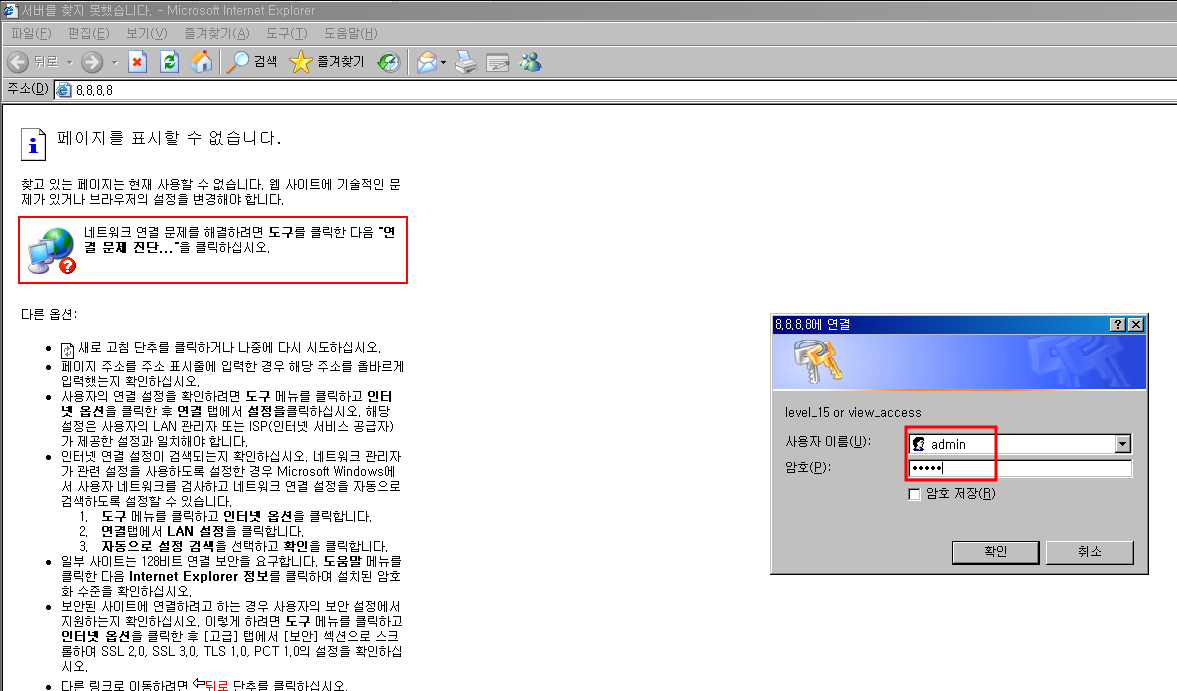
Task: Click the small refresh icon in options list
Action: tap(68, 350)
